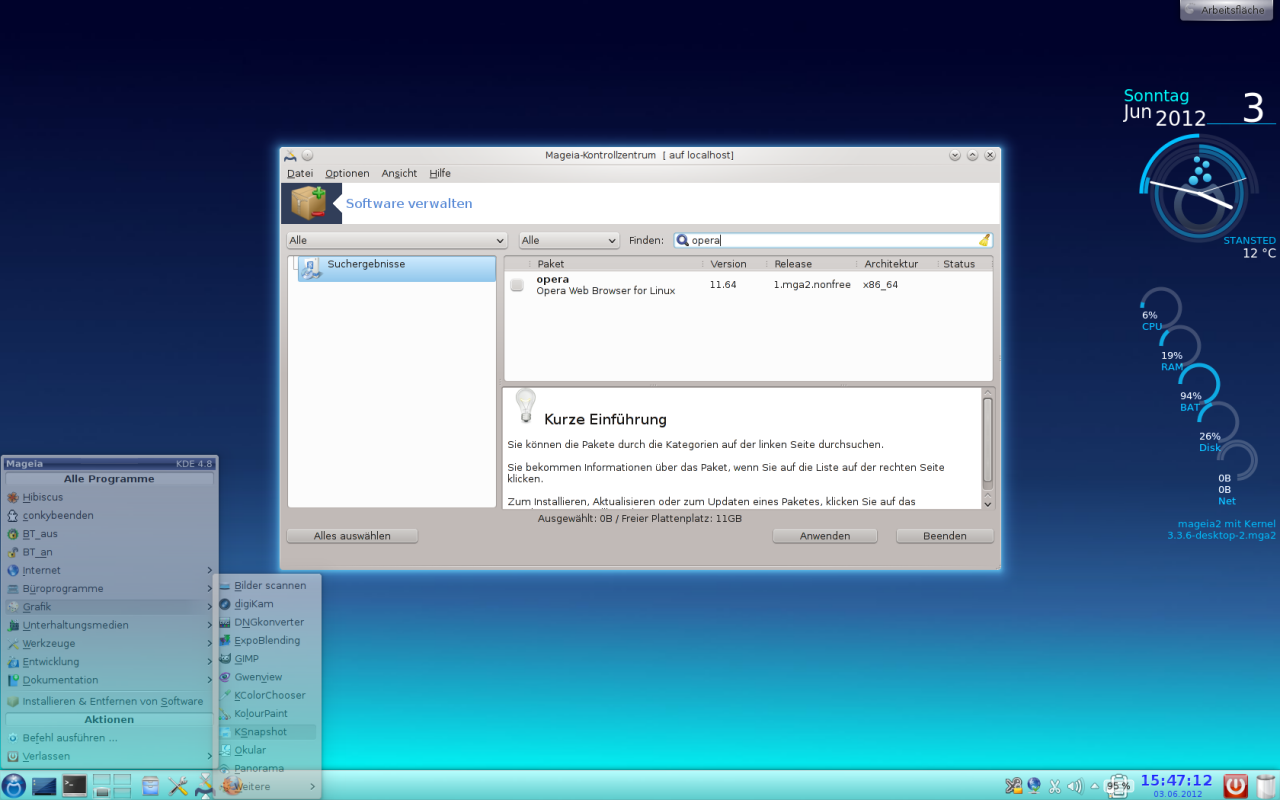The height and width of the screenshot is (800, 1280).
Task: Click the virtual desktop pager in the taskbar
Action: pyautogui.click(x=113, y=786)
